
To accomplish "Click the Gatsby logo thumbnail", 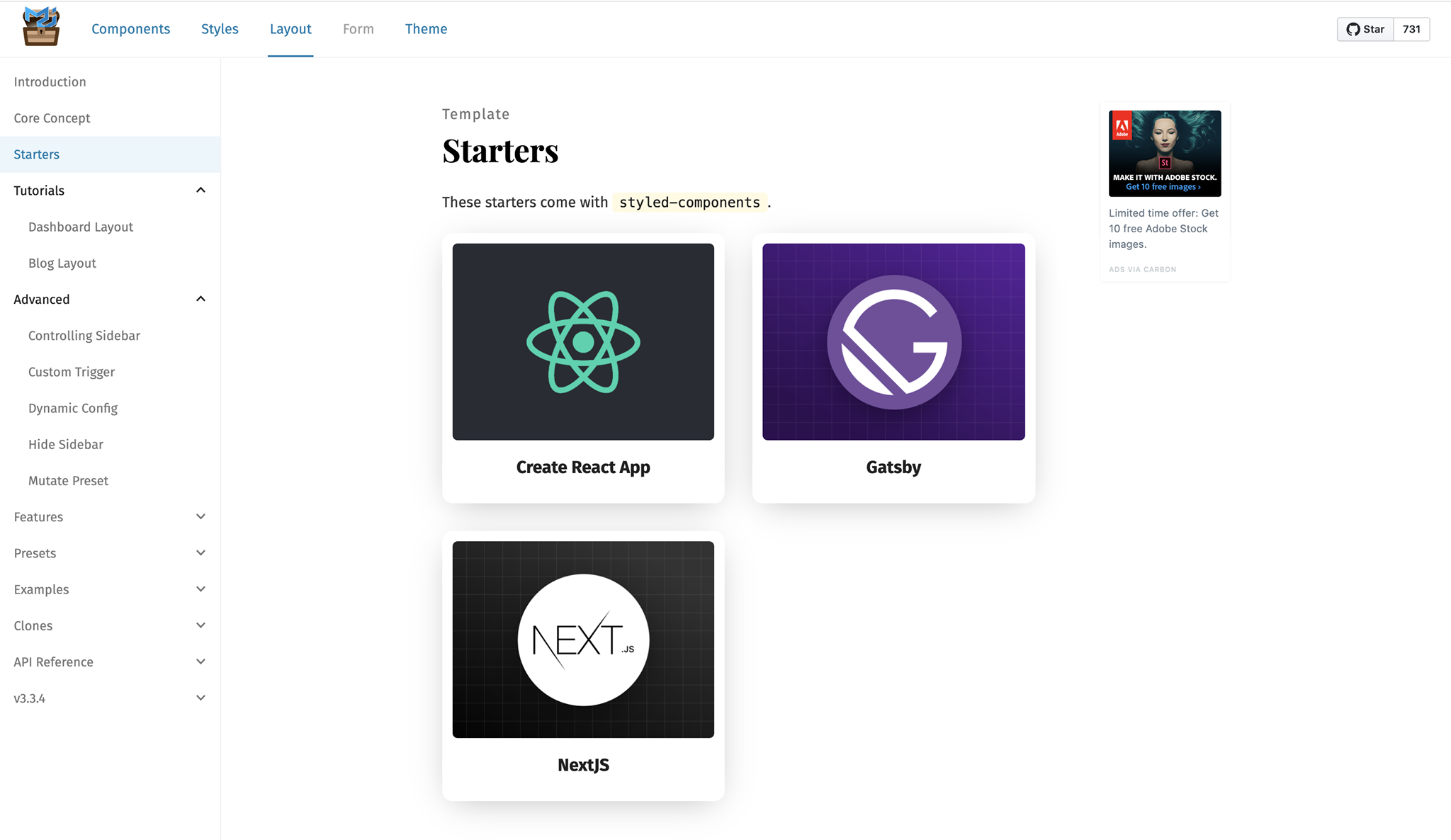I will point(893,342).
